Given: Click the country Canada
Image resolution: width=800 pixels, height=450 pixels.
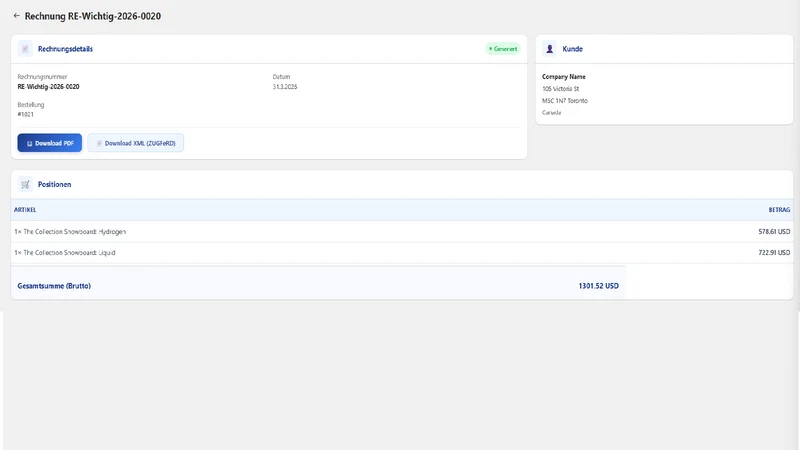Looking at the screenshot, I should click(x=552, y=112).
